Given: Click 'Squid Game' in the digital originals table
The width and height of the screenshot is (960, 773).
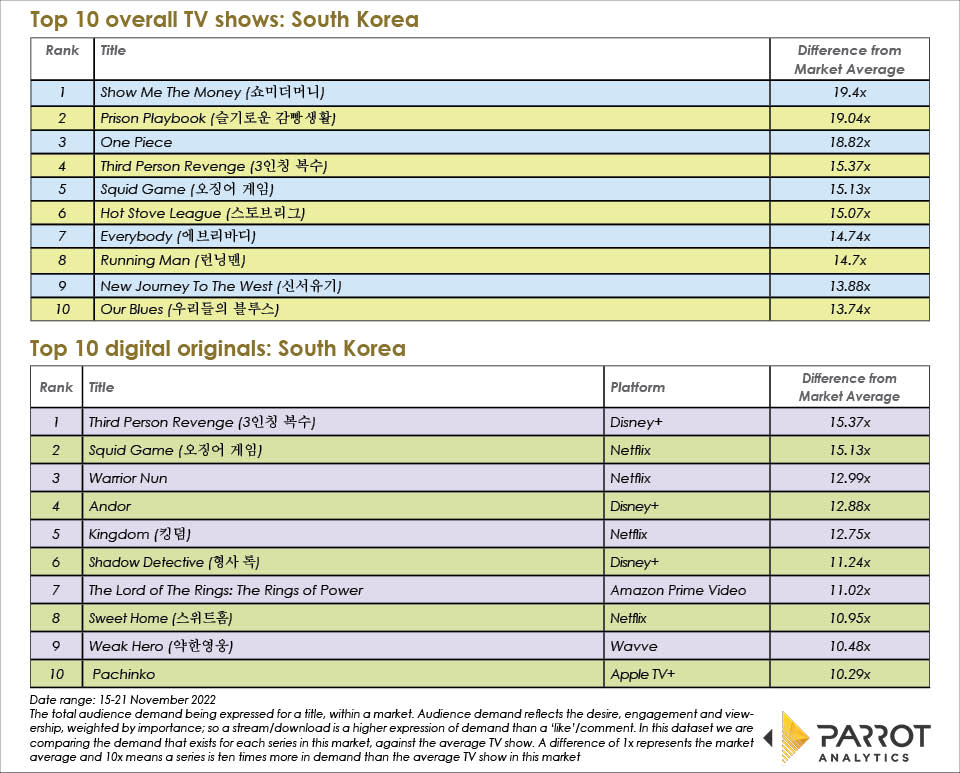Looking at the screenshot, I should pos(175,450).
